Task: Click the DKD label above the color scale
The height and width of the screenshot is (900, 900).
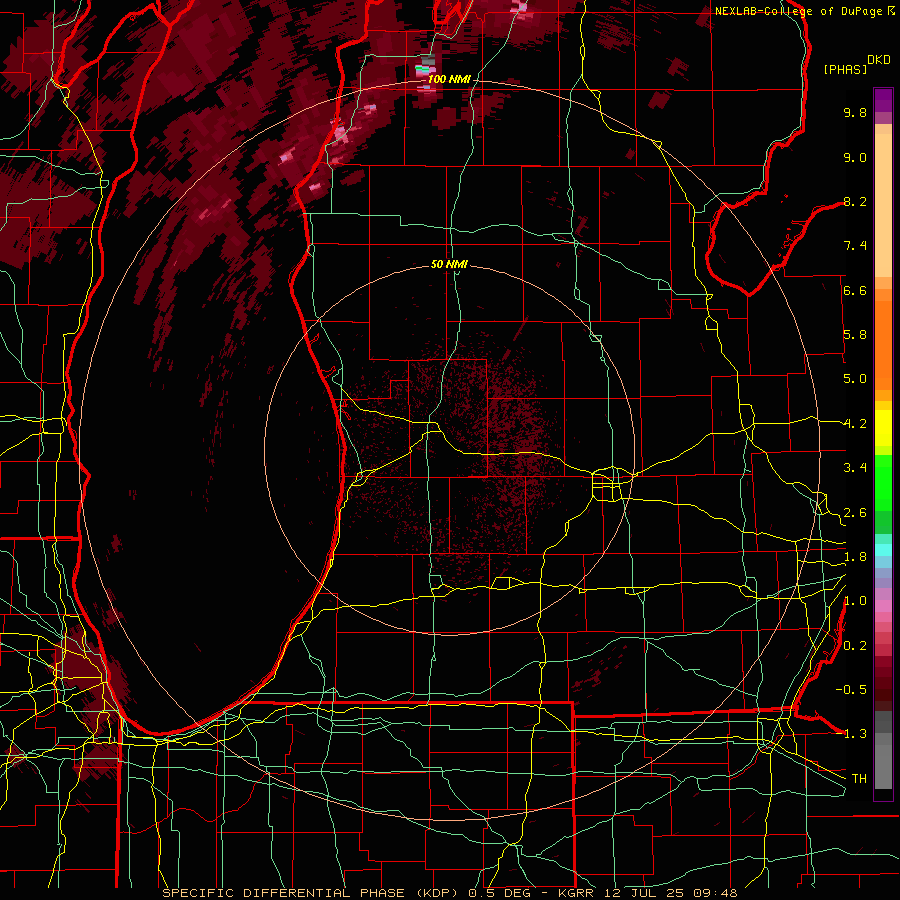Action: tap(879, 60)
